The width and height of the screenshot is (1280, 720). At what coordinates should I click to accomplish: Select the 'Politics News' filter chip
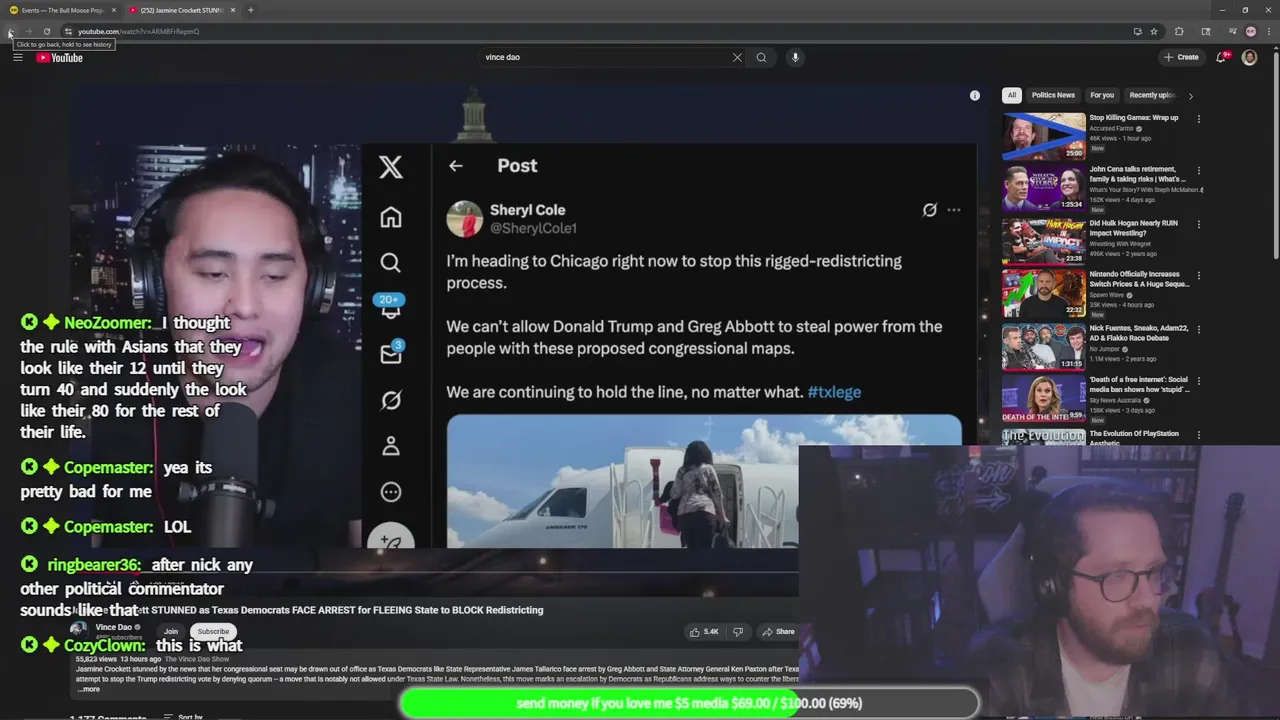(1053, 95)
